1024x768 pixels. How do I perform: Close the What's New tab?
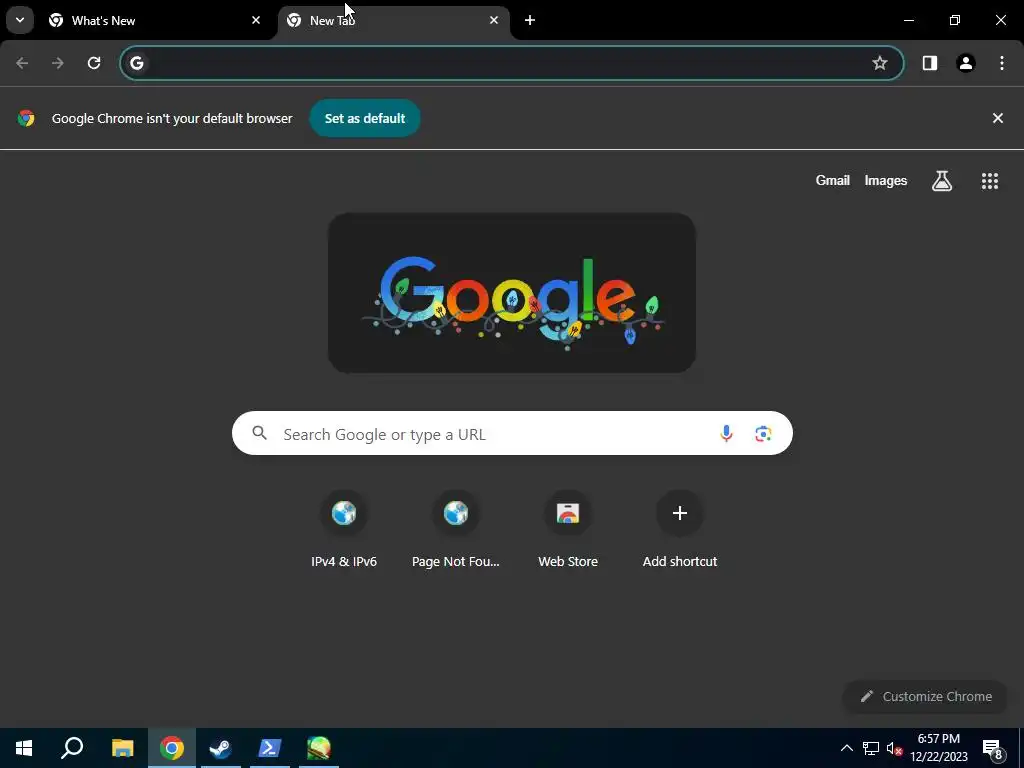pos(256,20)
